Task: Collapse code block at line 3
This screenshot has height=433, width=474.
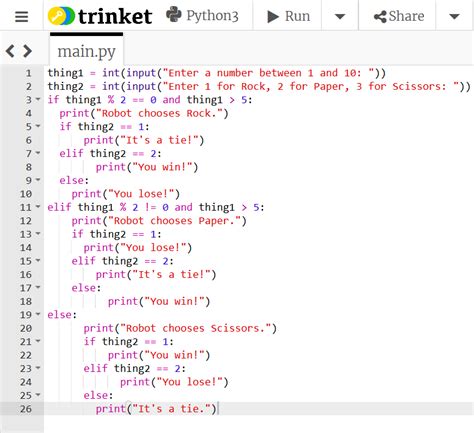Action: 38,99
